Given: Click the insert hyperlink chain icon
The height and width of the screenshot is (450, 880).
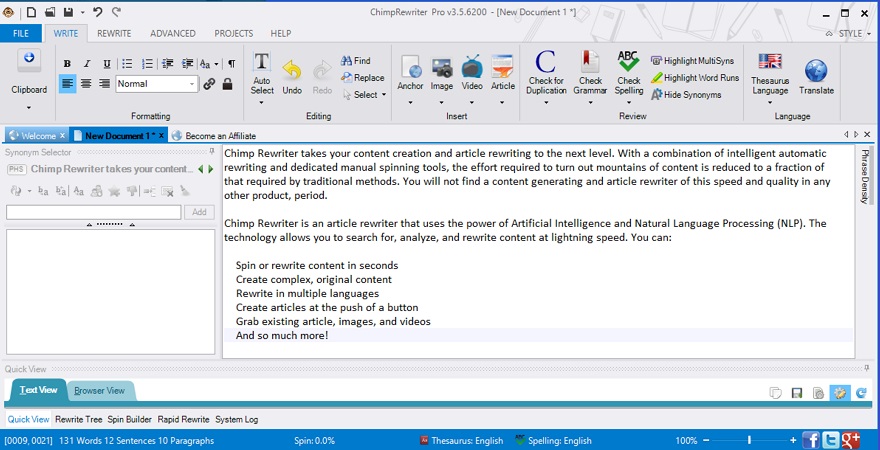Looking at the screenshot, I should pos(209,84).
